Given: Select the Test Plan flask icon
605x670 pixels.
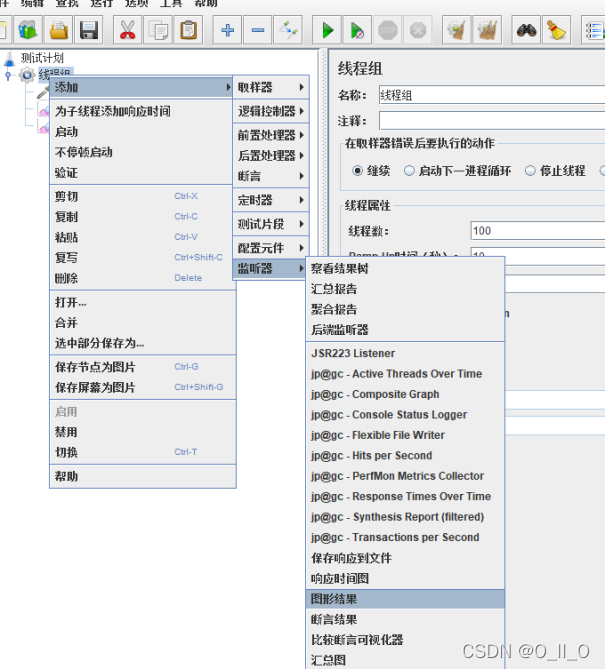Looking at the screenshot, I should 9,59.
